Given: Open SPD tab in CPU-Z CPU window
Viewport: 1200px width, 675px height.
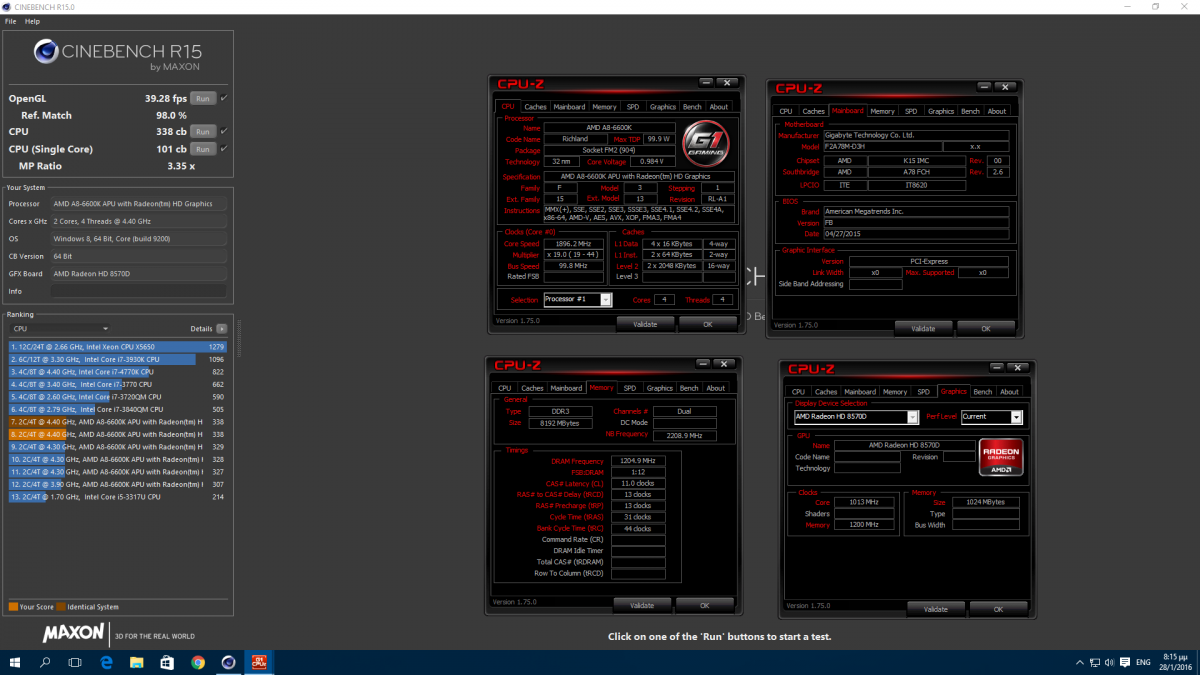Looking at the screenshot, I should (x=633, y=107).
